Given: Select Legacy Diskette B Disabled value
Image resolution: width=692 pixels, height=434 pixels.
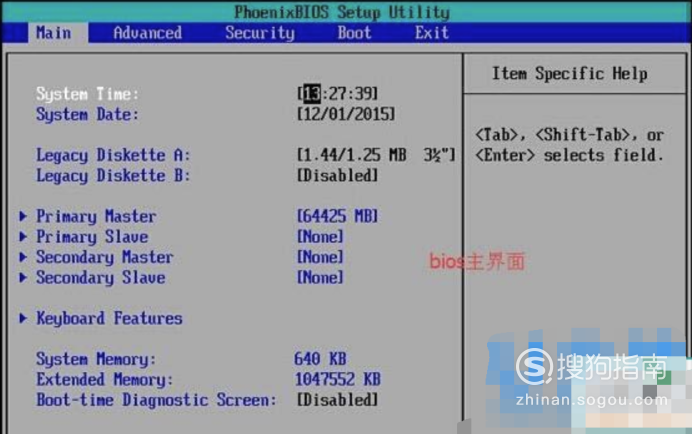Looking at the screenshot, I should point(338,175).
